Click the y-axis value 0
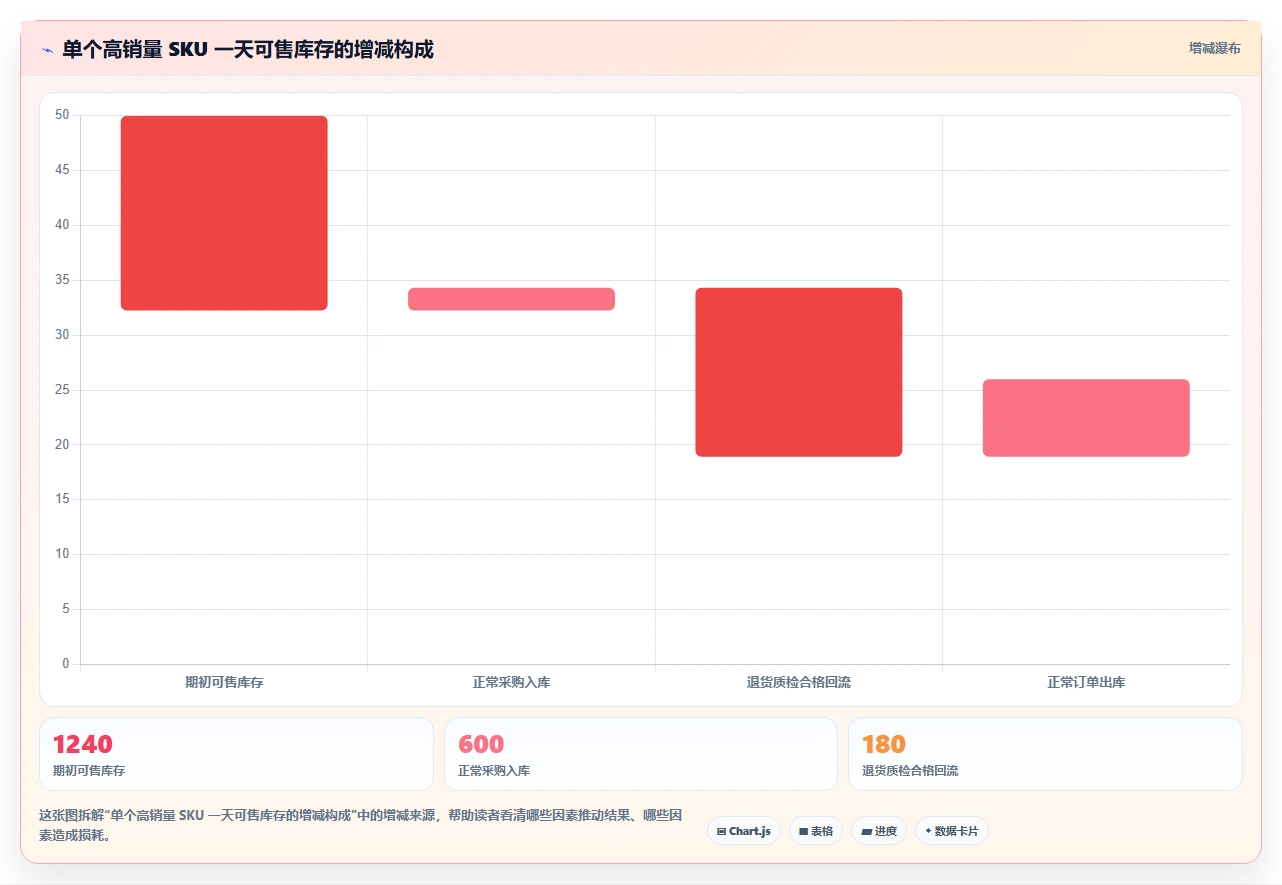 click(66, 664)
